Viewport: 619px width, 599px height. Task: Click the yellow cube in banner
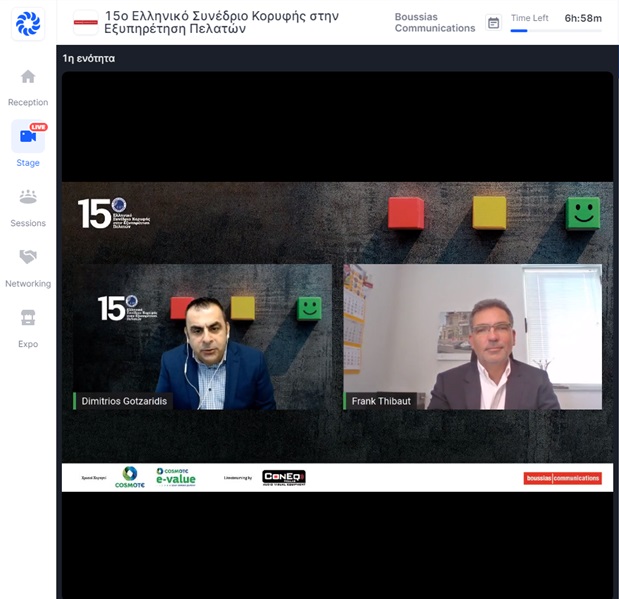(490, 213)
